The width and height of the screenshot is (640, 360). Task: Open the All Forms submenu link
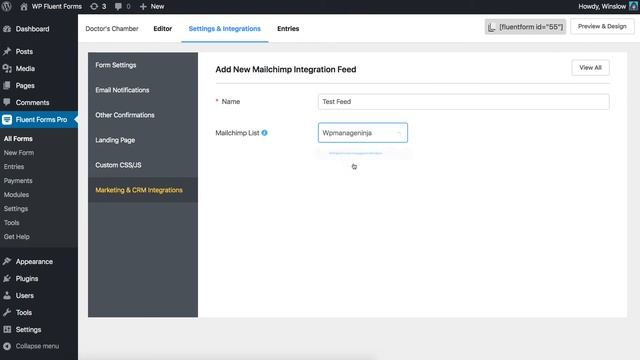18,139
